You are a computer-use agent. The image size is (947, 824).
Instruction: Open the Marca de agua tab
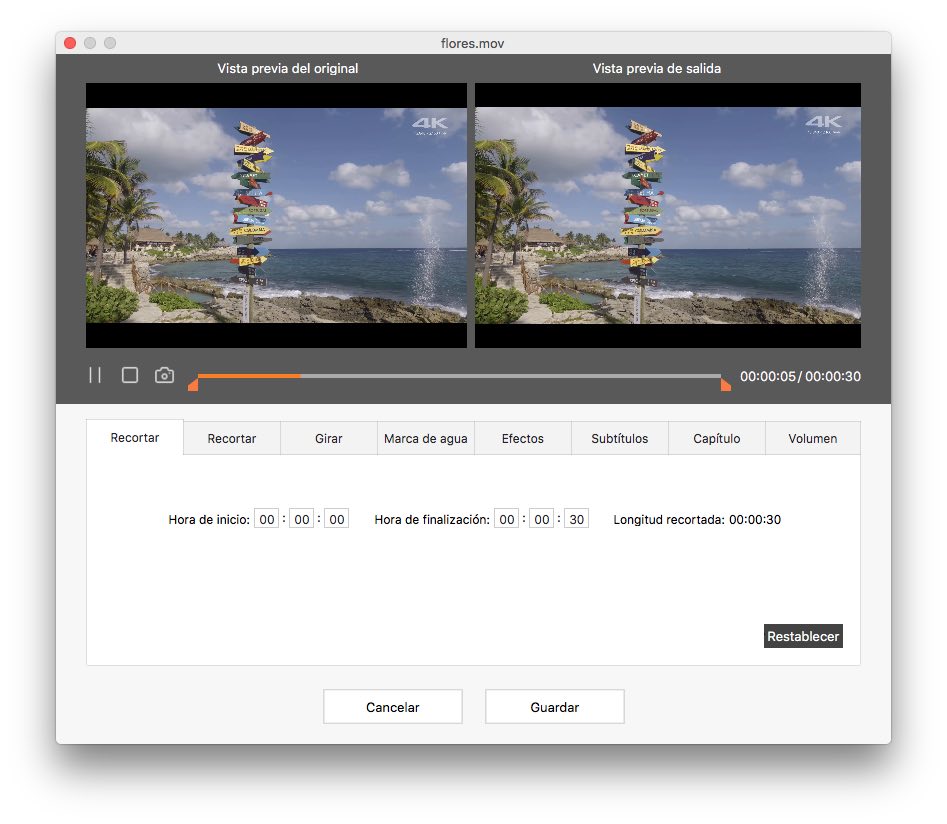pos(425,438)
